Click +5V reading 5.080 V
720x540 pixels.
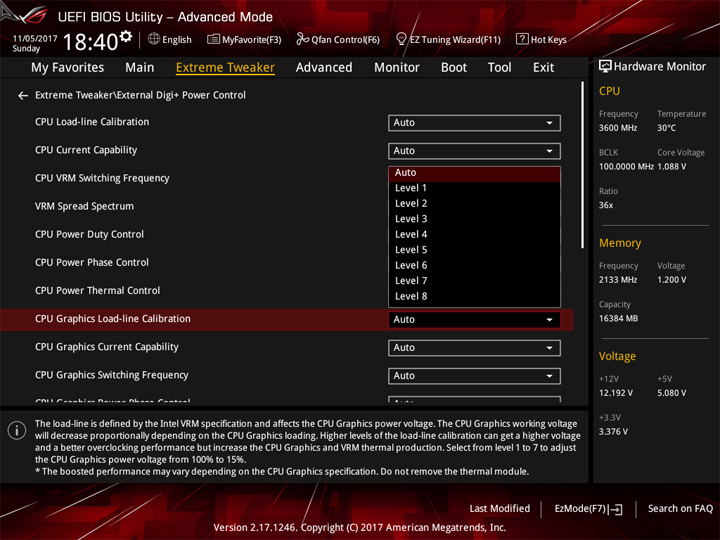[x=671, y=393]
